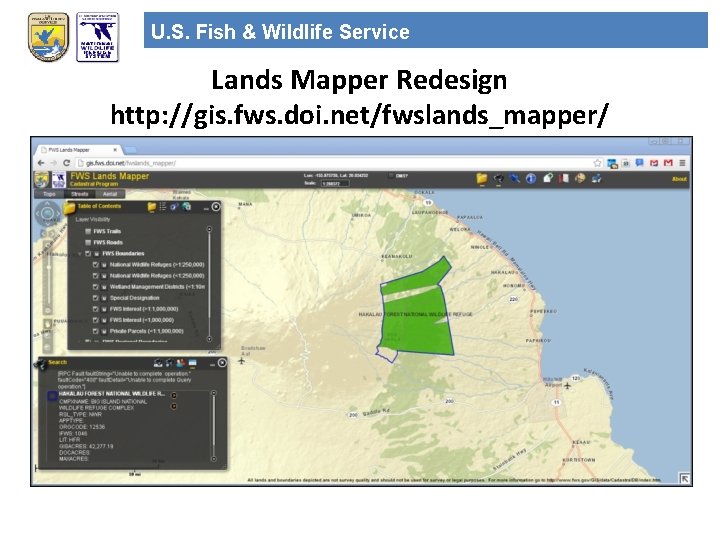The height and width of the screenshot is (540, 720).
Task: Switch to Aerial basemap tab
Action: click(x=110, y=194)
